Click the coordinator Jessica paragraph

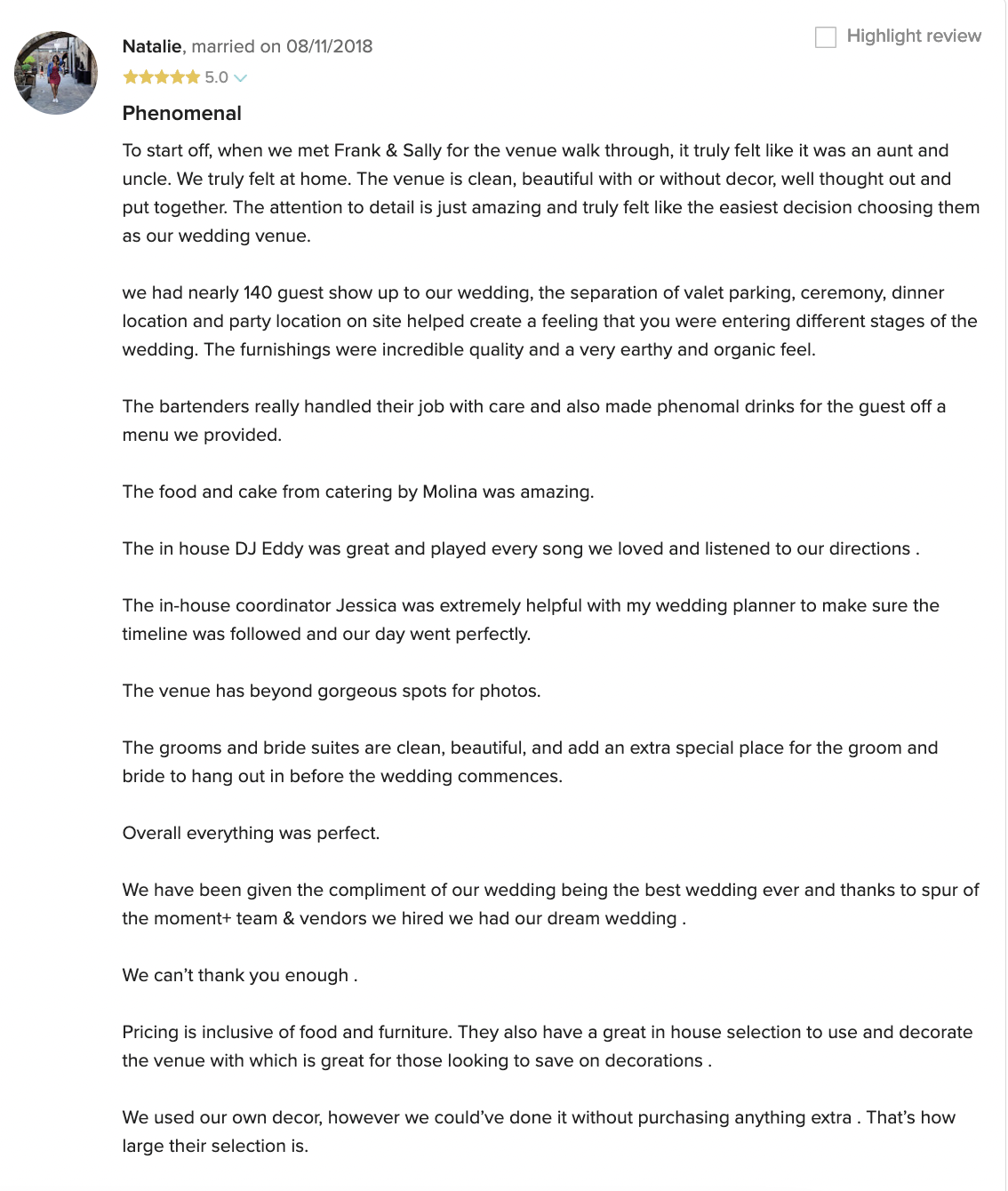click(x=531, y=619)
